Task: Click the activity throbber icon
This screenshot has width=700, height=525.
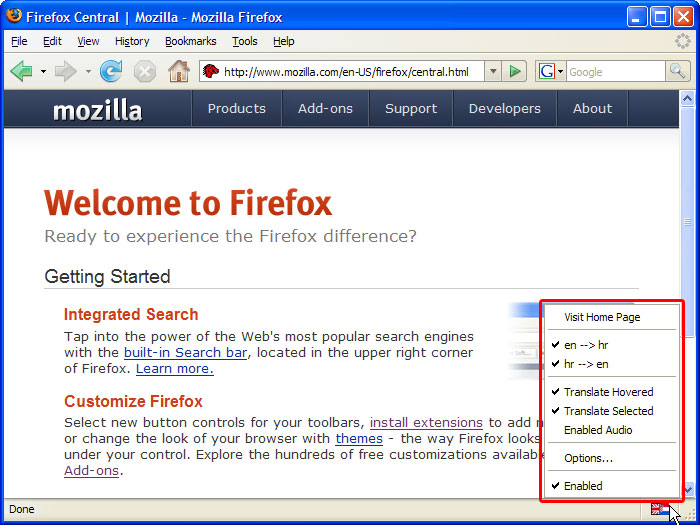Action: (x=683, y=41)
